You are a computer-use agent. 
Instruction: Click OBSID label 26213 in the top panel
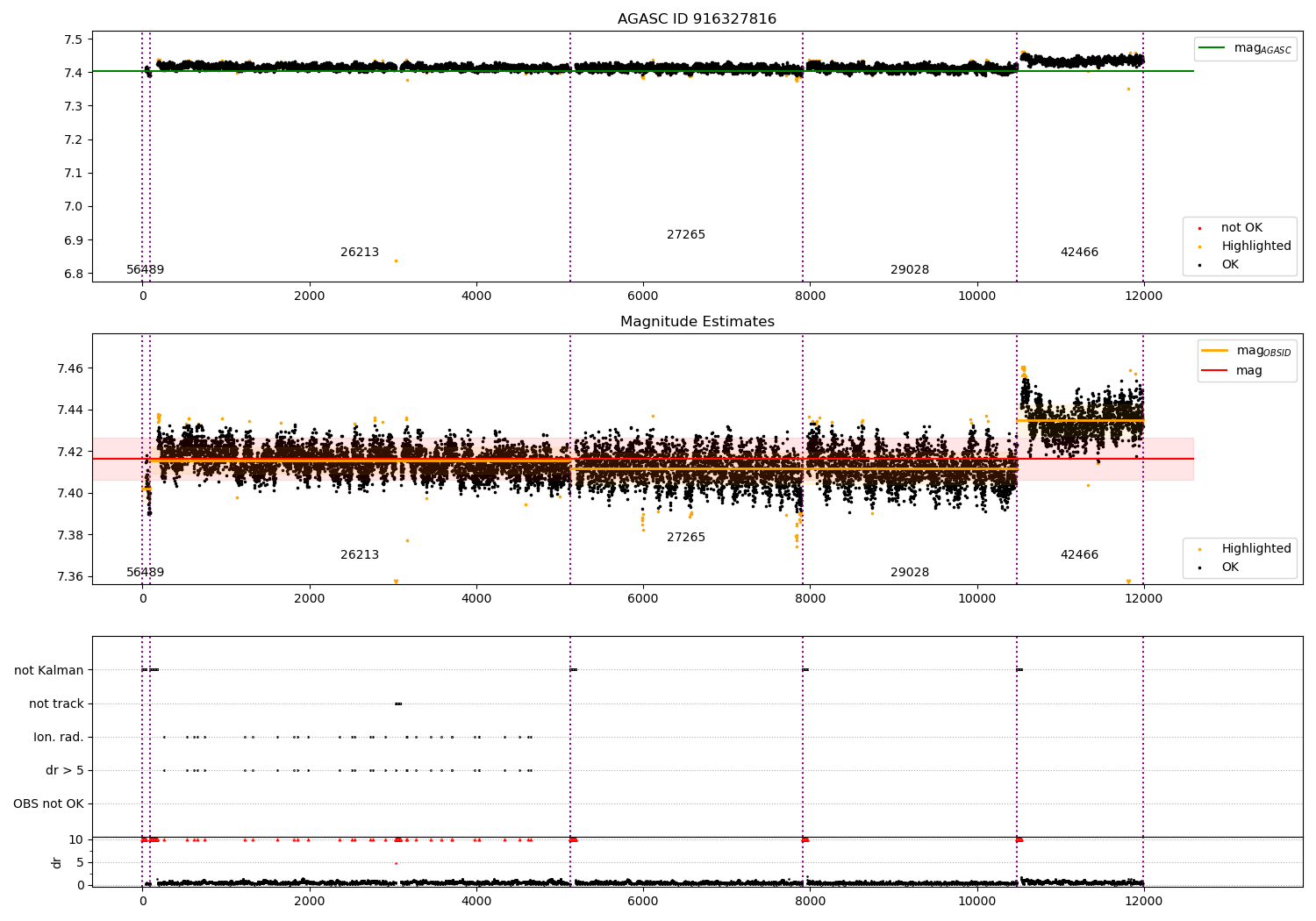click(x=360, y=253)
